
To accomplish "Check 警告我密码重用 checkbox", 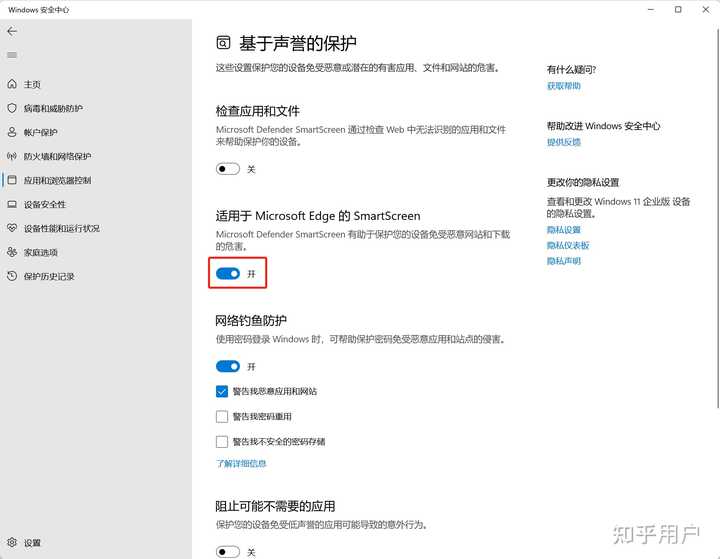I will (222, 417).
